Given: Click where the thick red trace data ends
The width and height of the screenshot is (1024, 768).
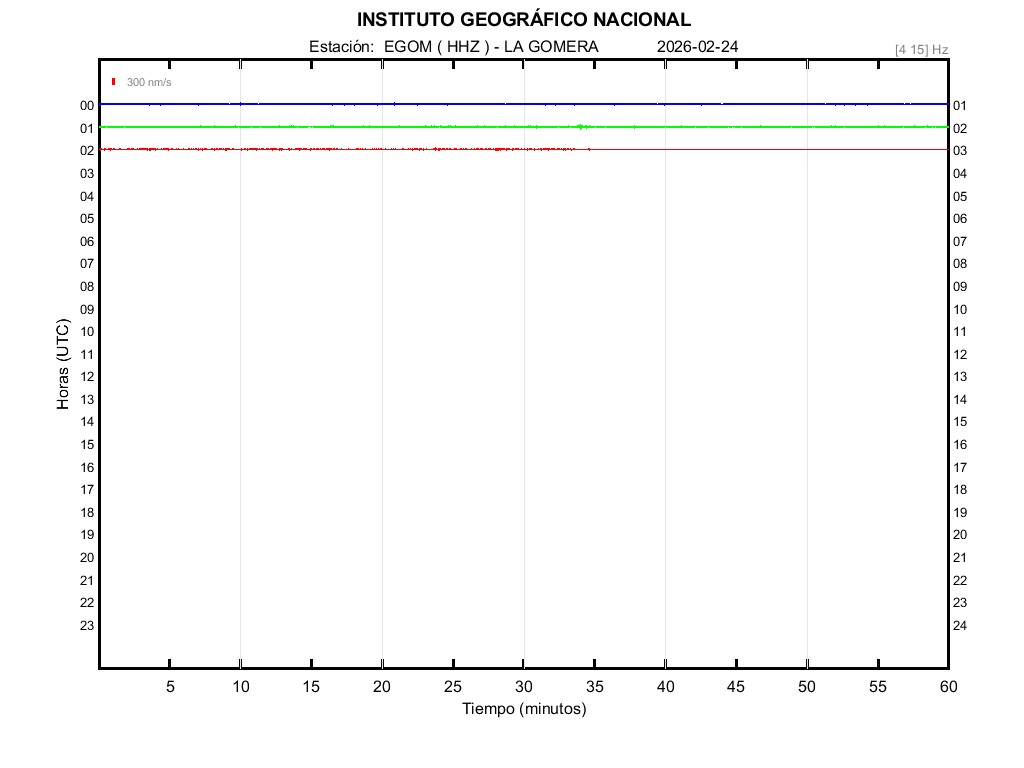Looking at the screenshot, I should pos(589,149).
